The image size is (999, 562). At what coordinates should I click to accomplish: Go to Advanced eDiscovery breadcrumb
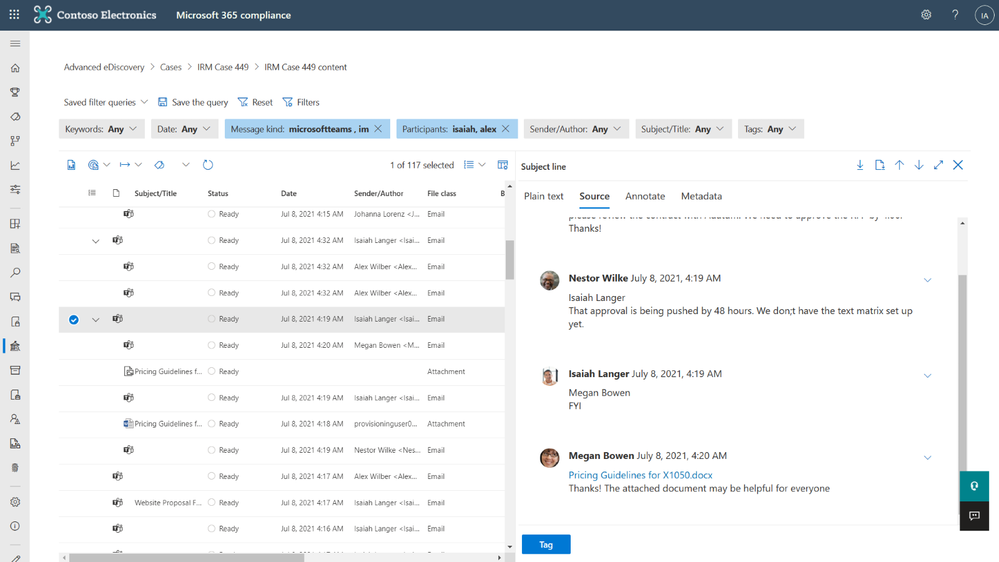[104, 67]
